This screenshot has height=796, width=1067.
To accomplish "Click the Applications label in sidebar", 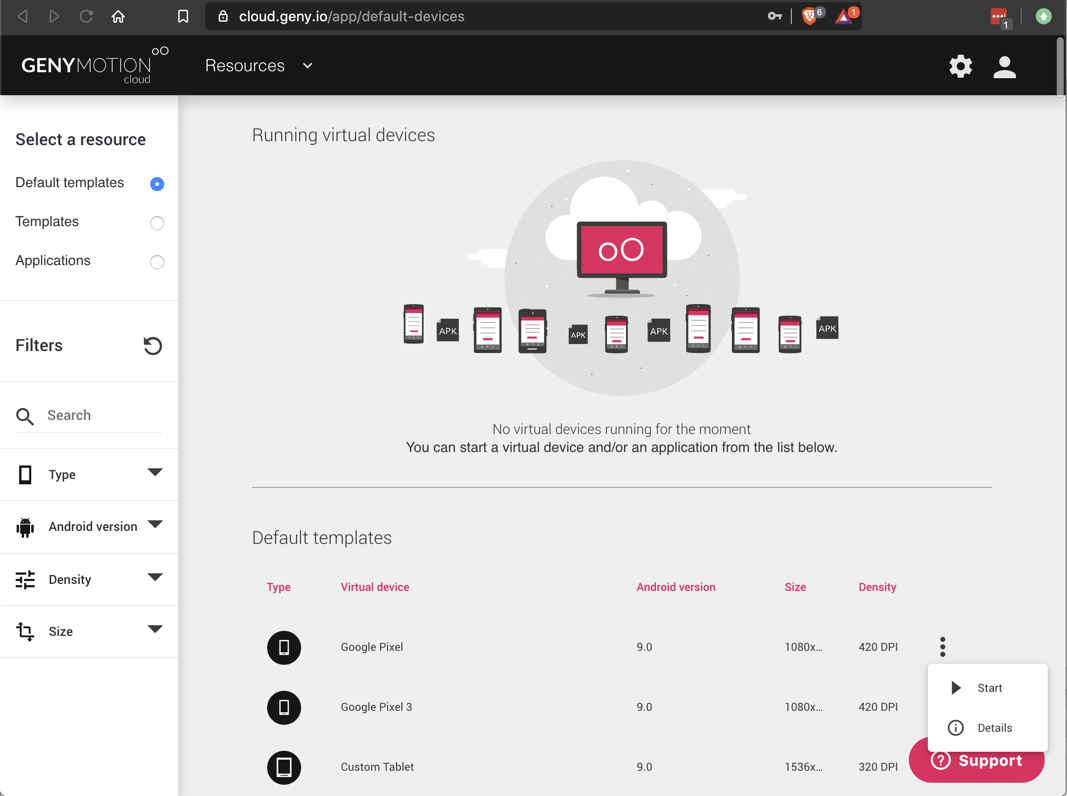I will tap(52, 261).
